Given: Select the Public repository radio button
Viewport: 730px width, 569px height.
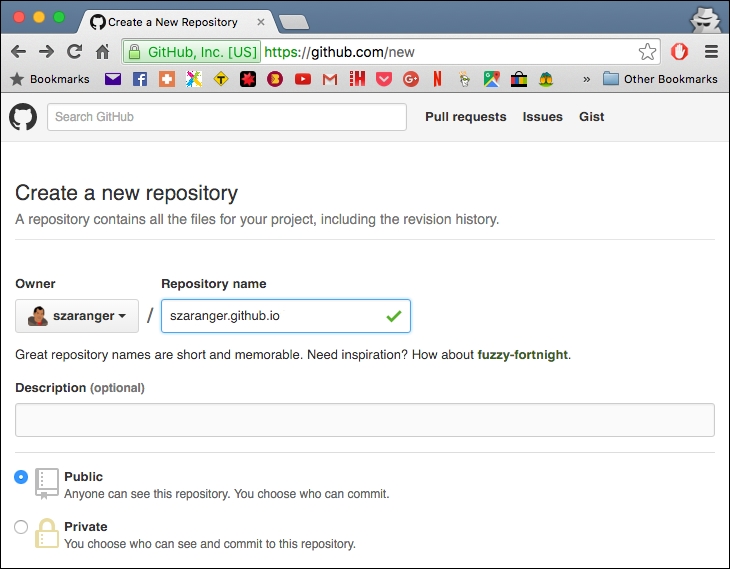Looking at the screenshot, I should [21, 477].
